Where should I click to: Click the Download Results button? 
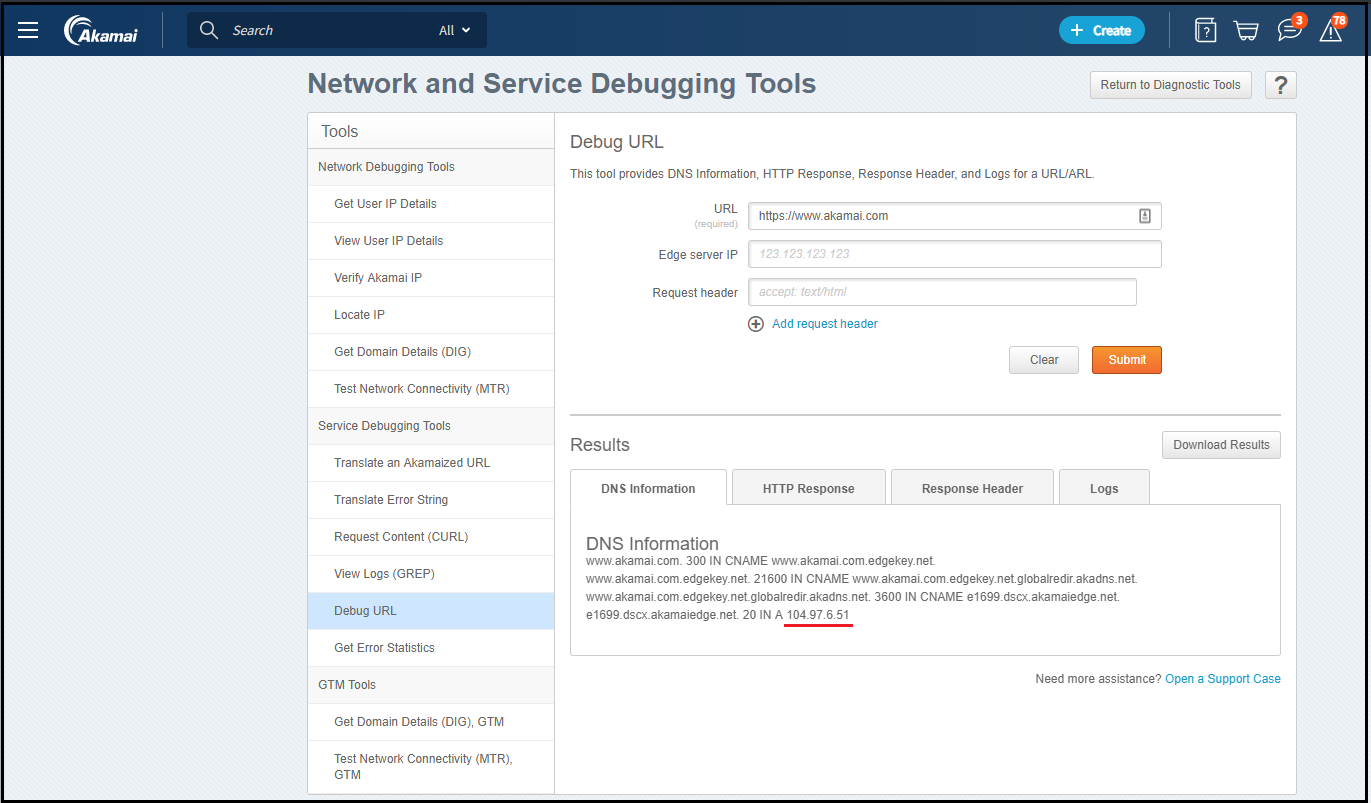pyautogui.click(x=1221, y=445)
